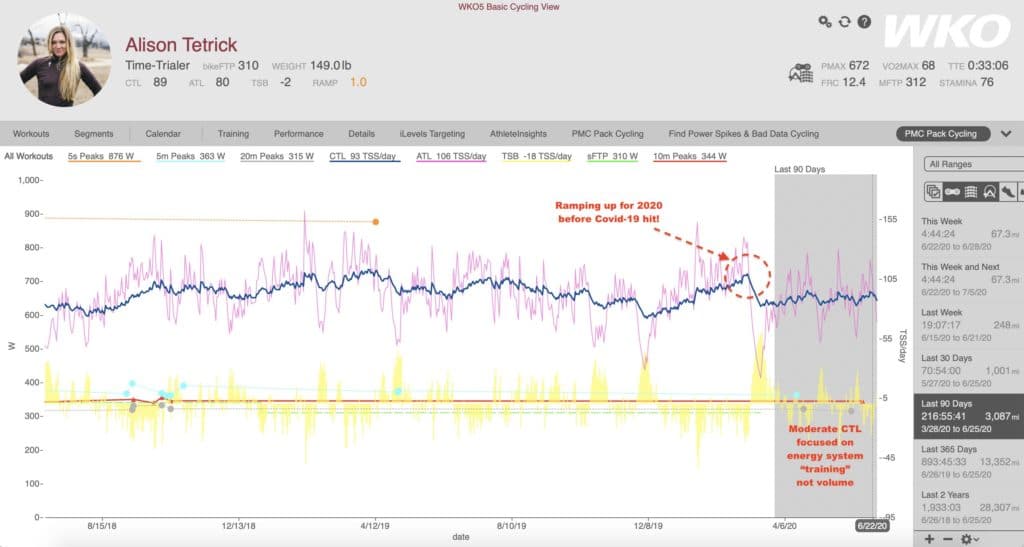The image size is (1024, 547).
Task: Toggle the 10m Peaks 344 W legend
Action: (690, 157)
